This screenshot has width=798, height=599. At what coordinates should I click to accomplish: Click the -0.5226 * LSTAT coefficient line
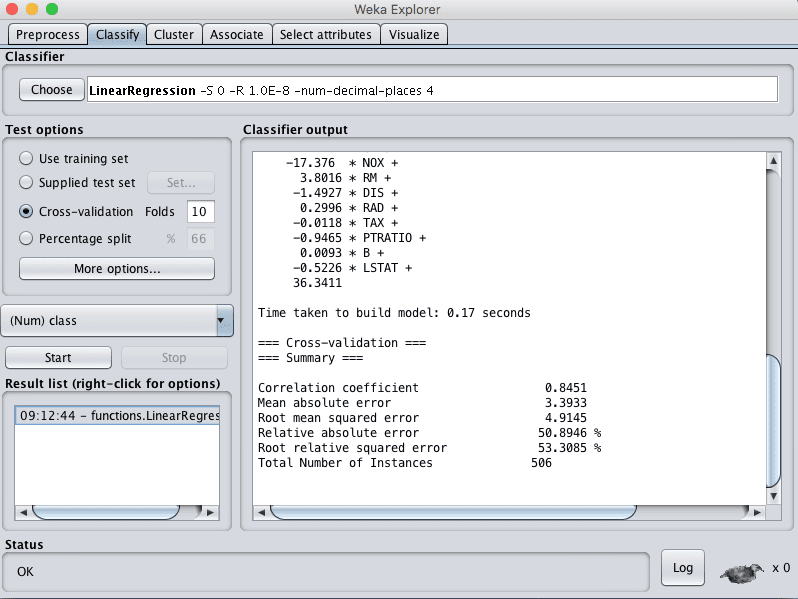[x=352, y=268]
